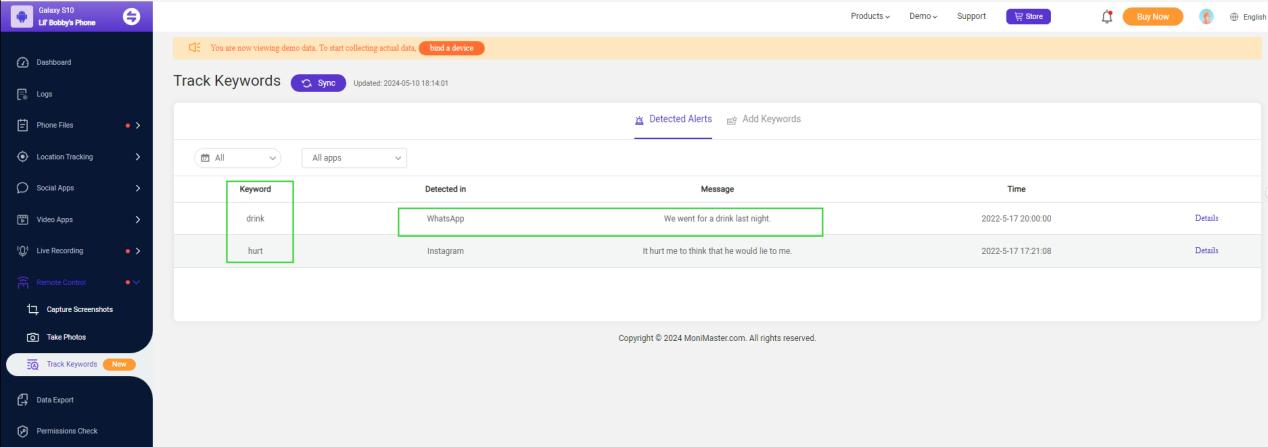Open Details for the hurt alert
This screenshot has height=447, width=1268.
click(x=1207, y=250)
